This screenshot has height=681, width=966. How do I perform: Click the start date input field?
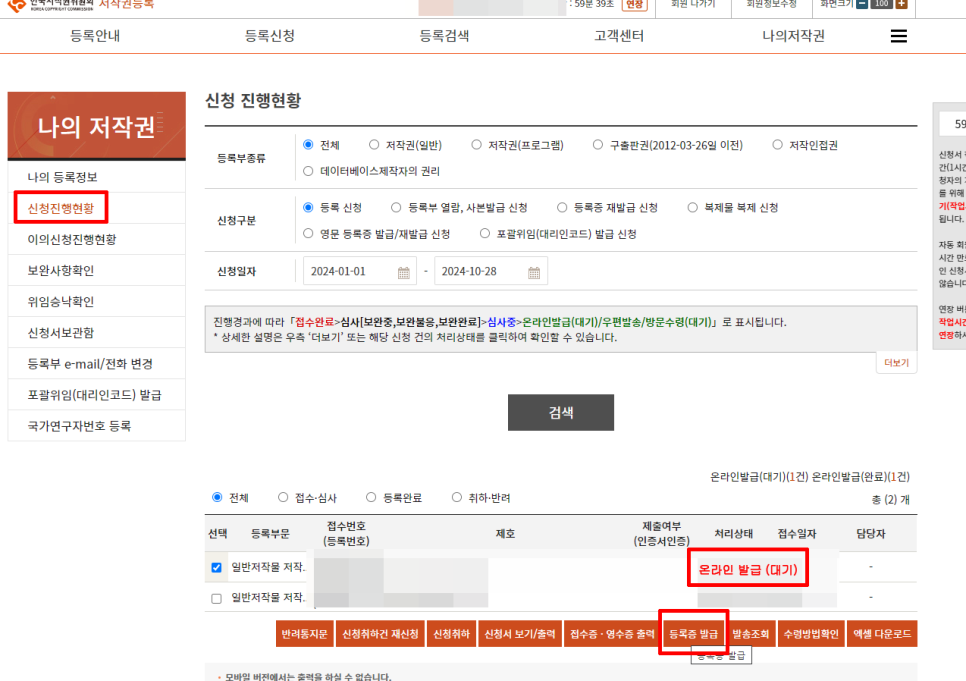click(x=350, y=272)
